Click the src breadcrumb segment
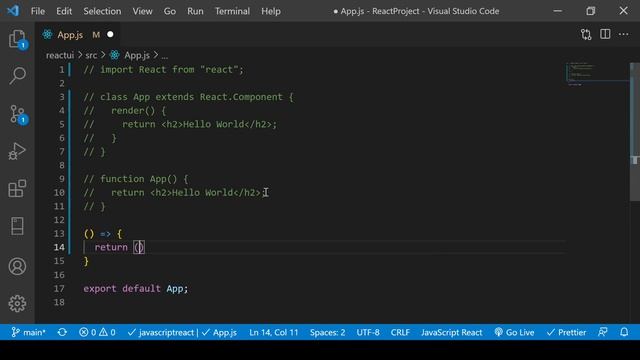The width and height of the screenshot is (640, 360). pyautogui.click(x=91, y=55)
